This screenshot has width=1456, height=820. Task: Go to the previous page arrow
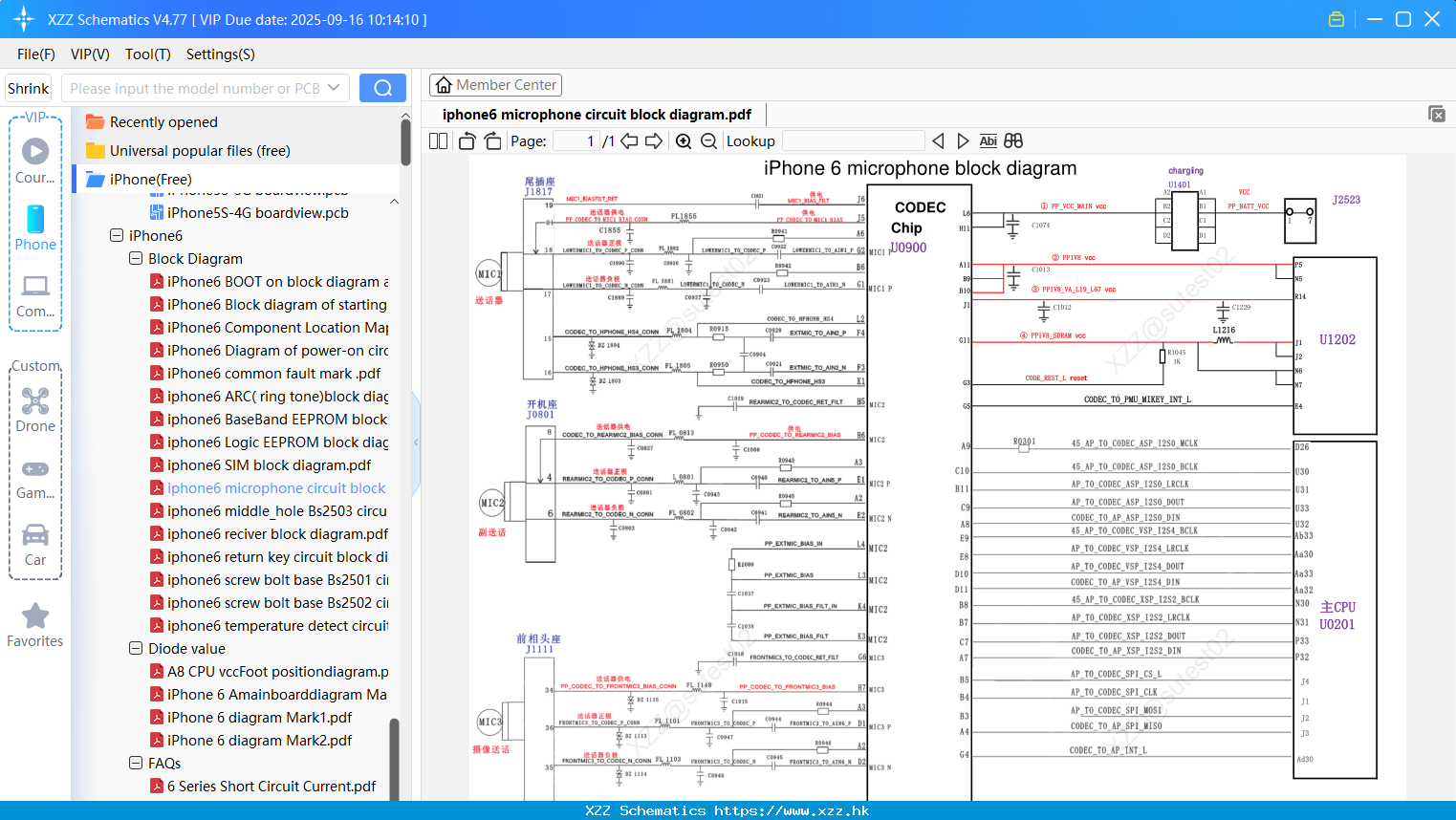tap(629, 141)
